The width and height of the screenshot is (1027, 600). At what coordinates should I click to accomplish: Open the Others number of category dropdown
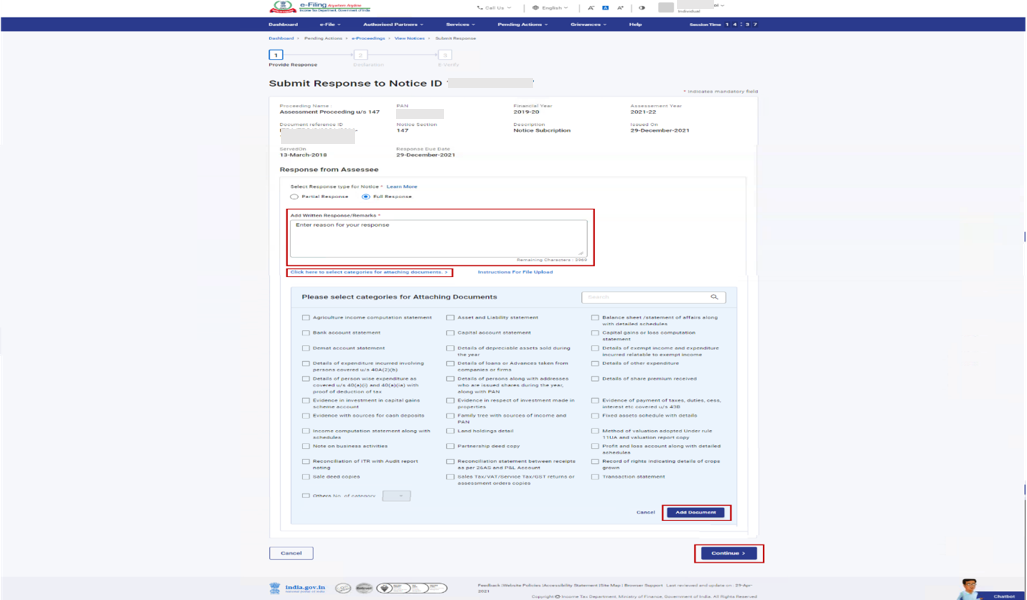(x=396, y=496)
